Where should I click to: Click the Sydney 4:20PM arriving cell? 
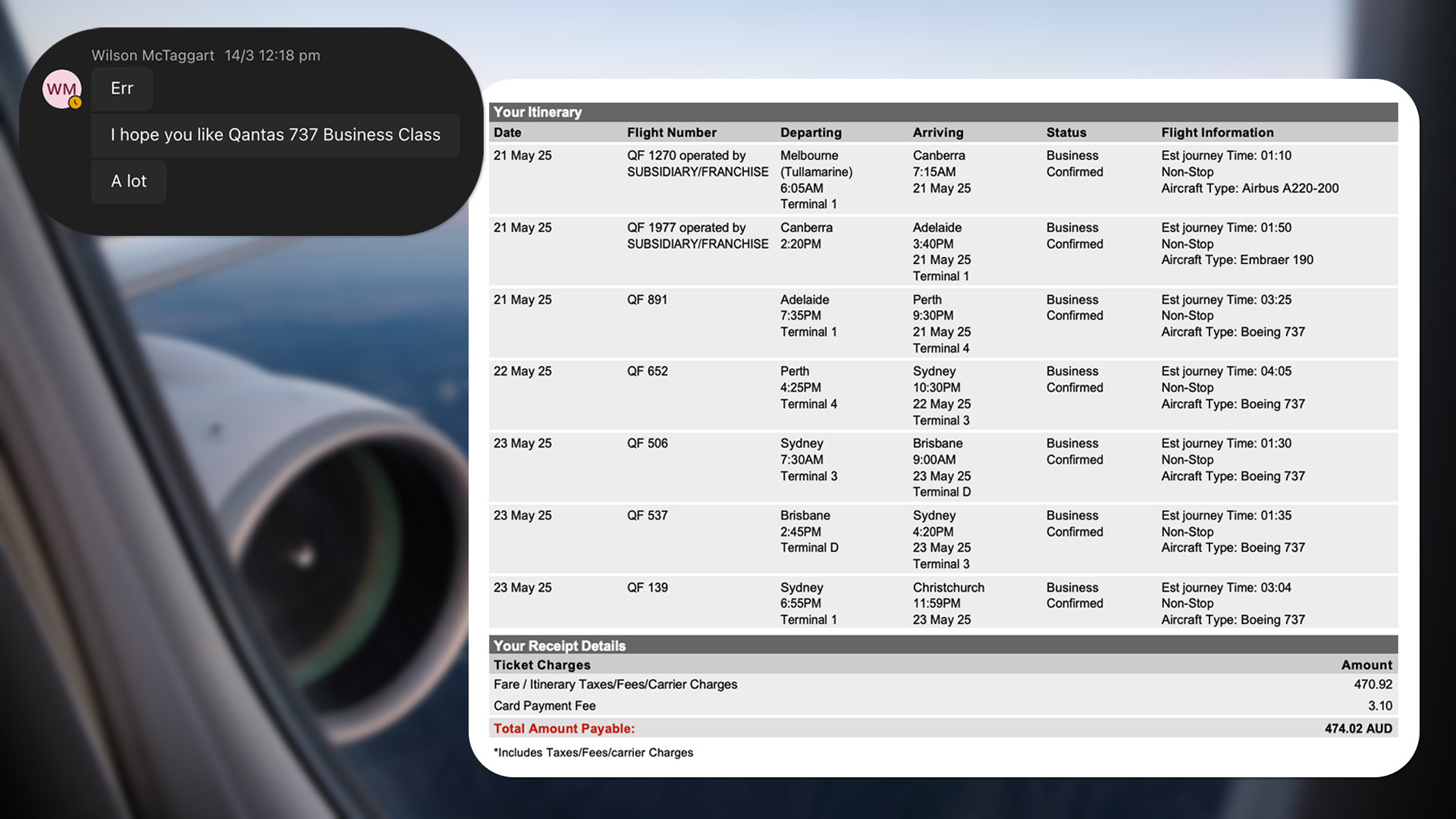click(941, 540)
